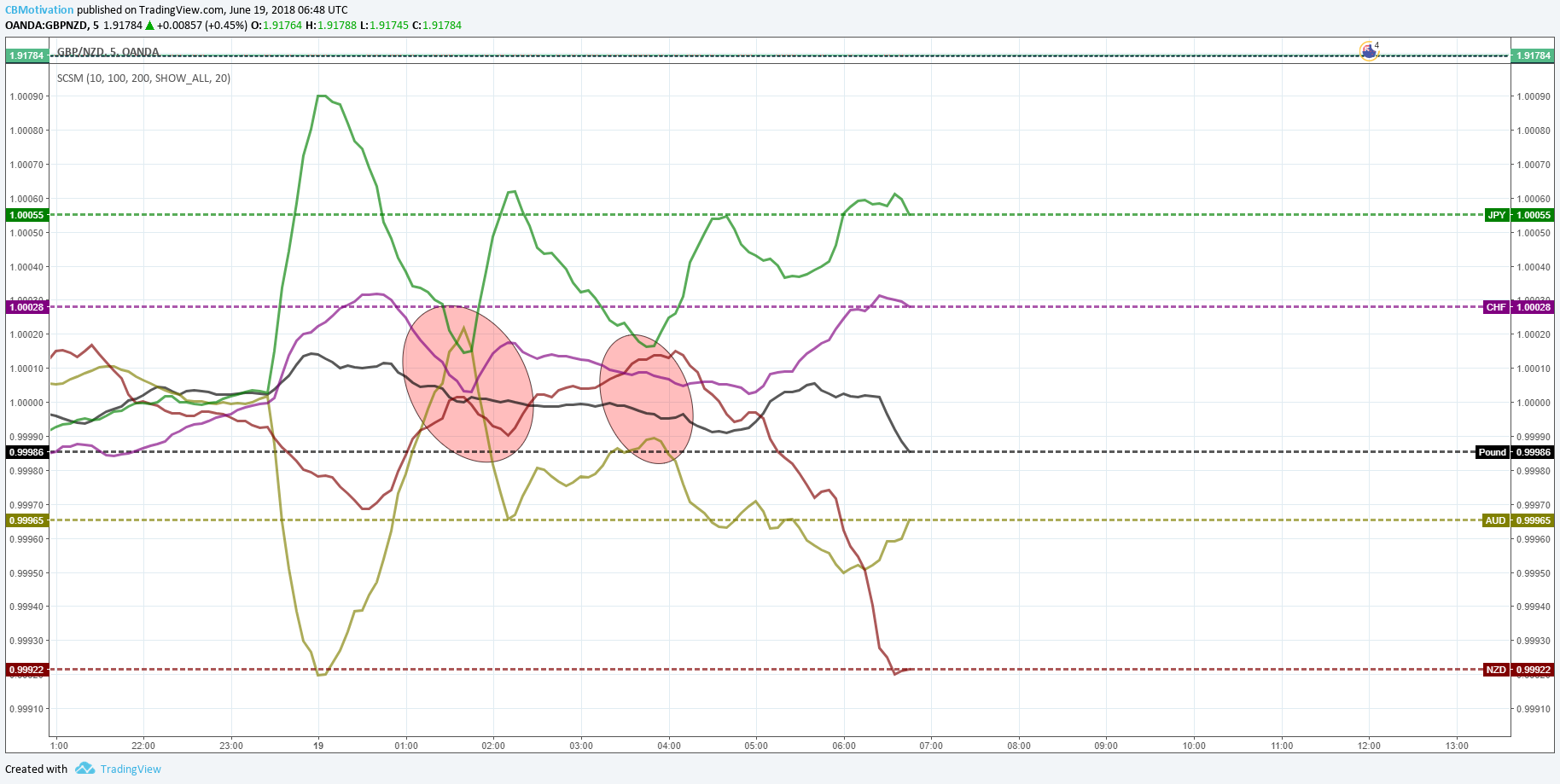The height and width of the screenshot is (784, 1560).
Task: Click the 0.99965 value tag beside AUD
Action: pos(1534,520)
